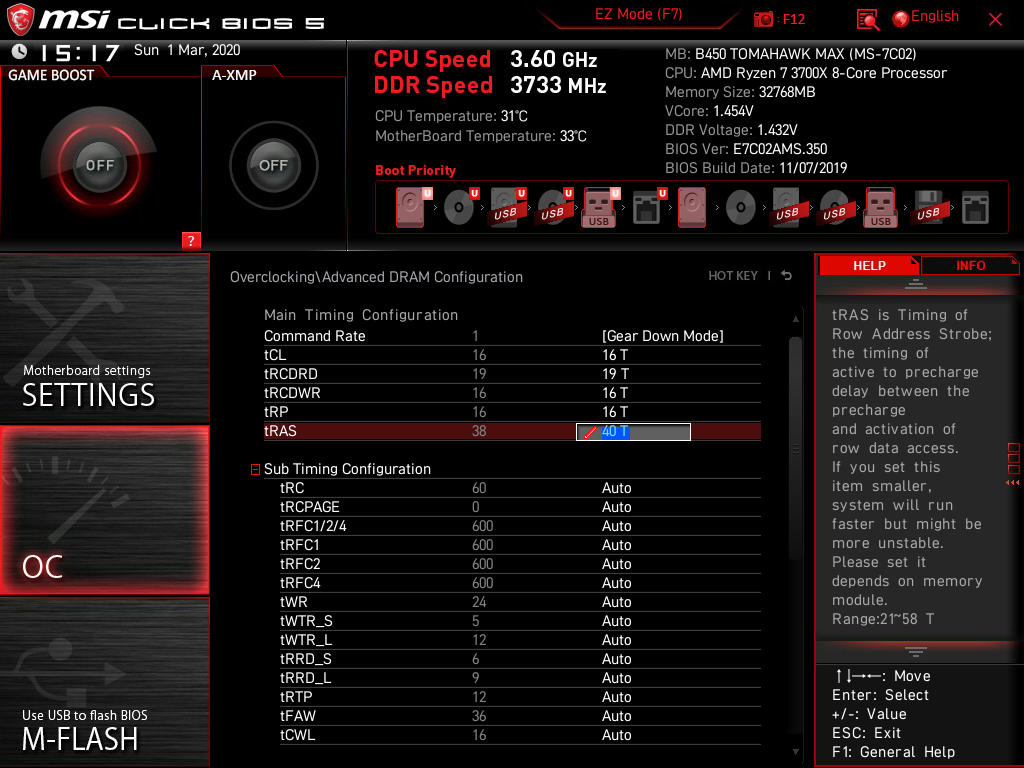Select the non-UEFI optical drive boot icon
The image size is (1024, 768).
click(741, 208)
